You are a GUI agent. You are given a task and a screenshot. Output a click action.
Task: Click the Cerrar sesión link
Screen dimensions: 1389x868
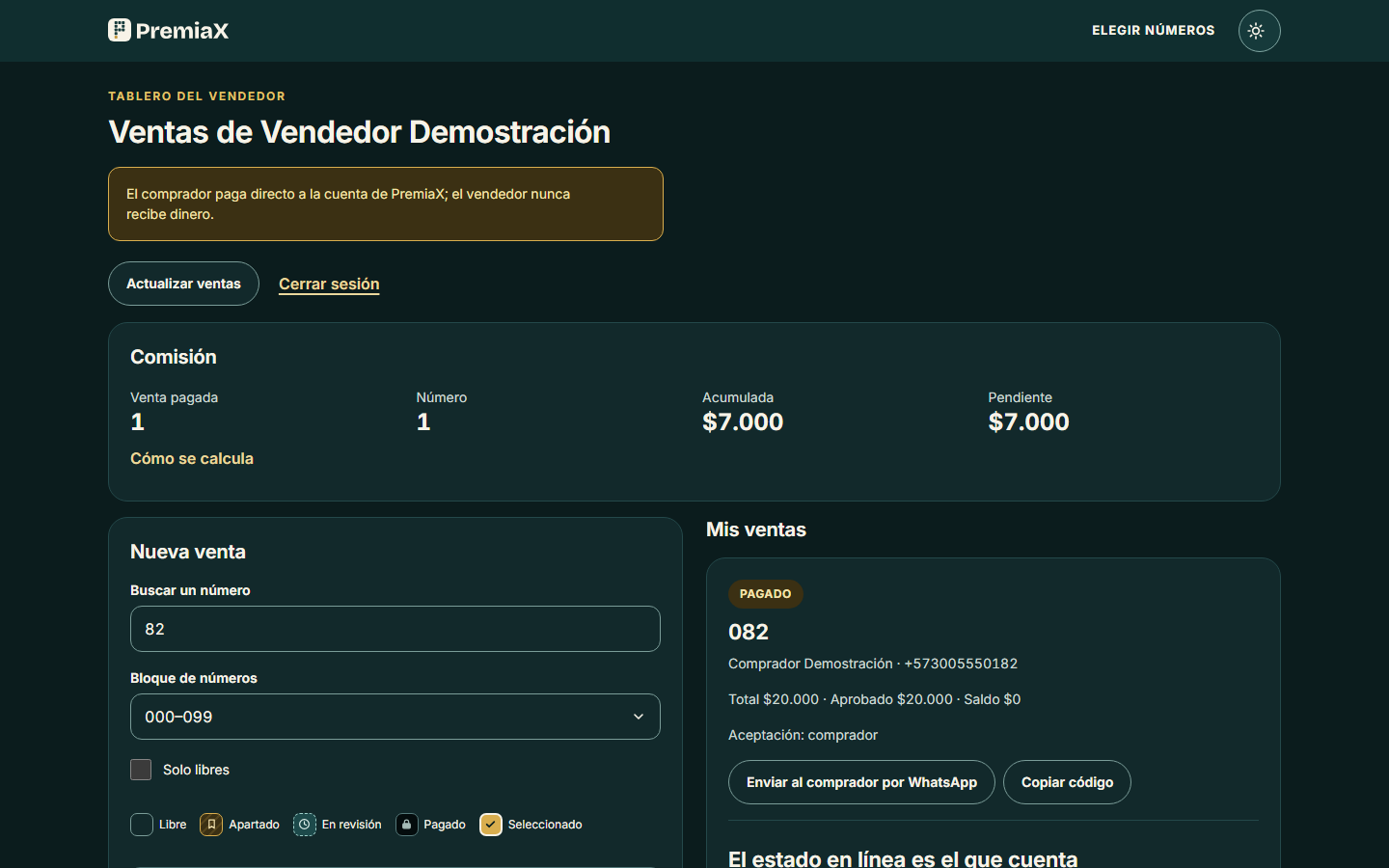pos(329,284)
